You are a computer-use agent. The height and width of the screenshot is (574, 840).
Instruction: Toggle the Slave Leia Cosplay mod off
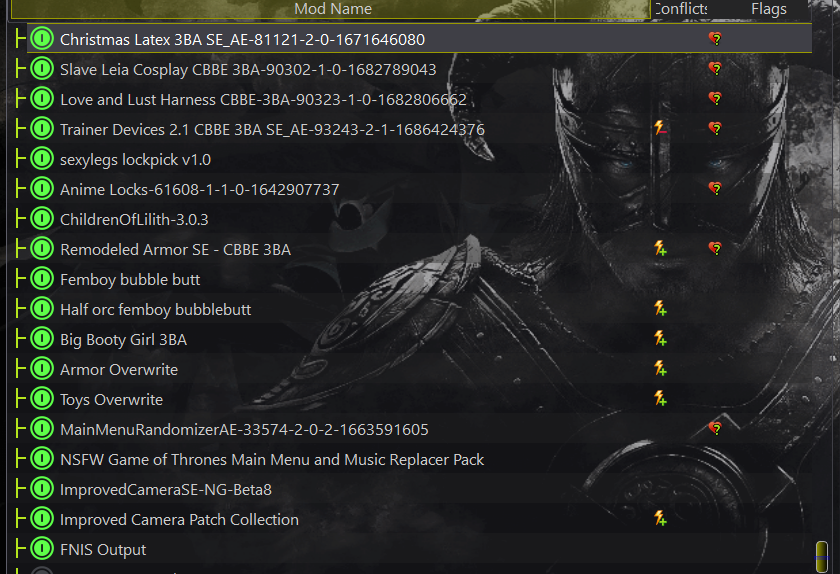(x=42, y=69)
